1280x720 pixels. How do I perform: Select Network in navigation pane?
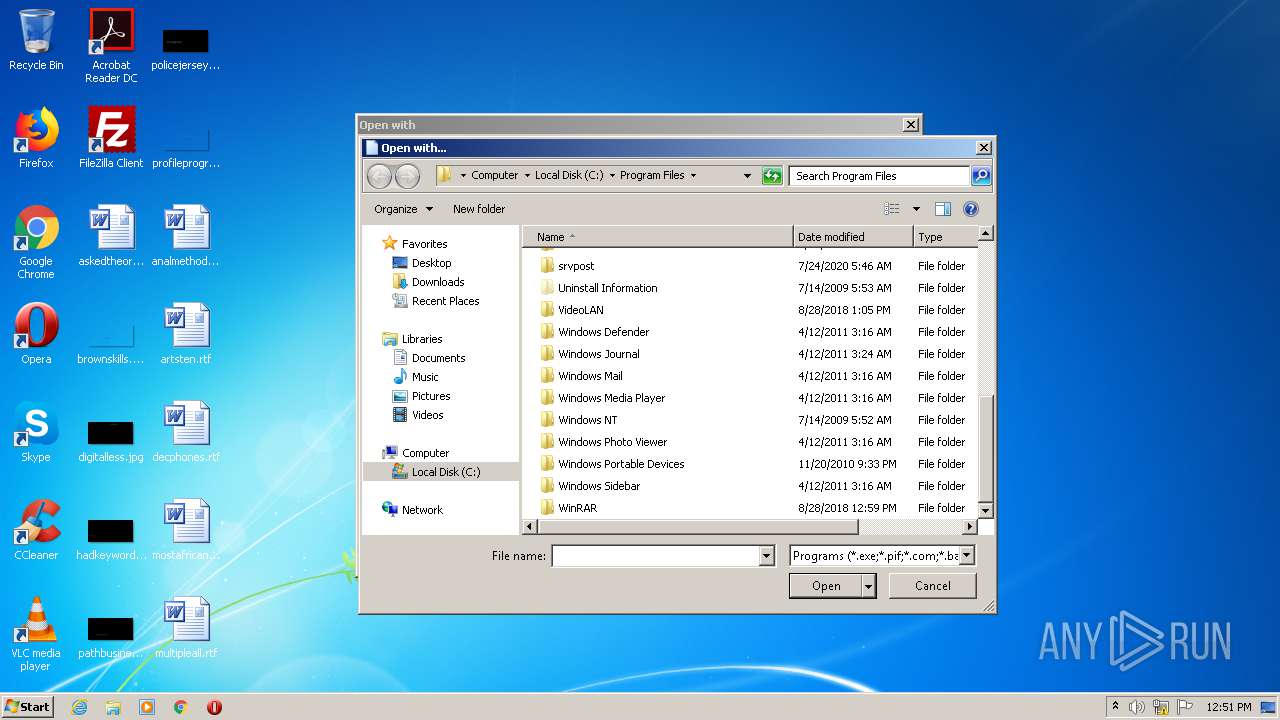click(x=422, y=510)
